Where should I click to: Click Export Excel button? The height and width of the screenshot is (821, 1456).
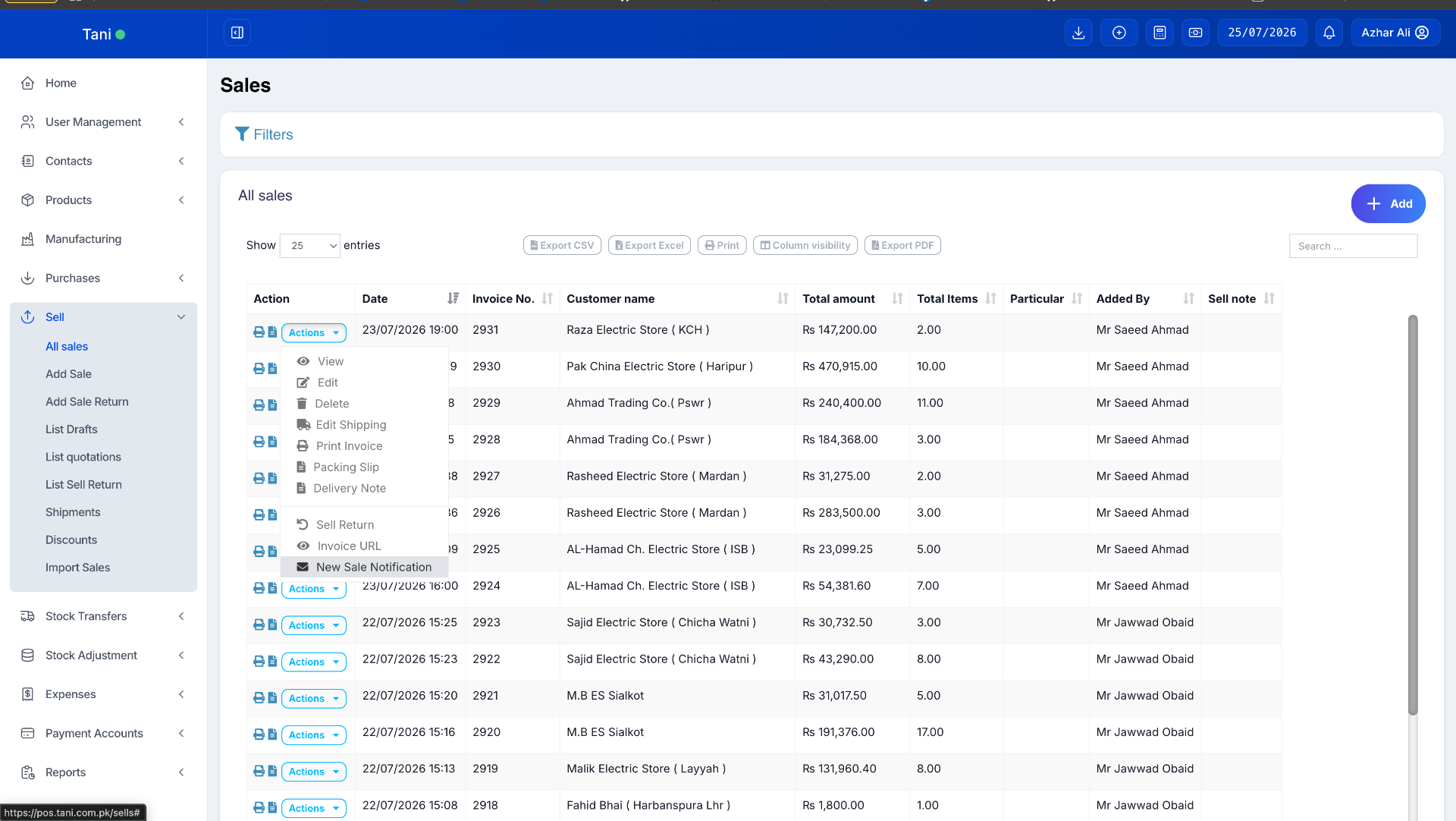(649, 245)
